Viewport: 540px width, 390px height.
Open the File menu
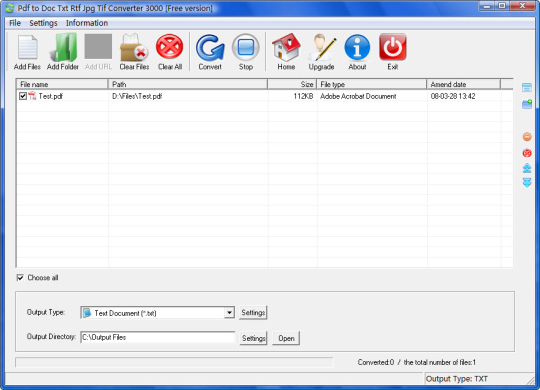coord(15,23)
